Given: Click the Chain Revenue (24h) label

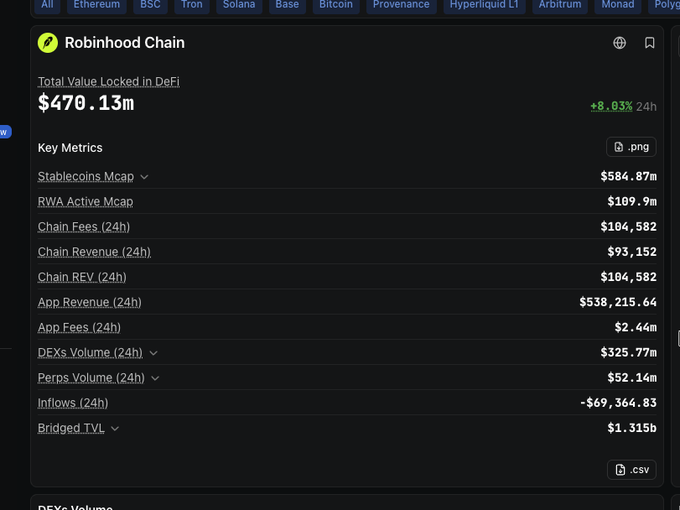Looking at the screenshot, I should (x=94, y=252).
